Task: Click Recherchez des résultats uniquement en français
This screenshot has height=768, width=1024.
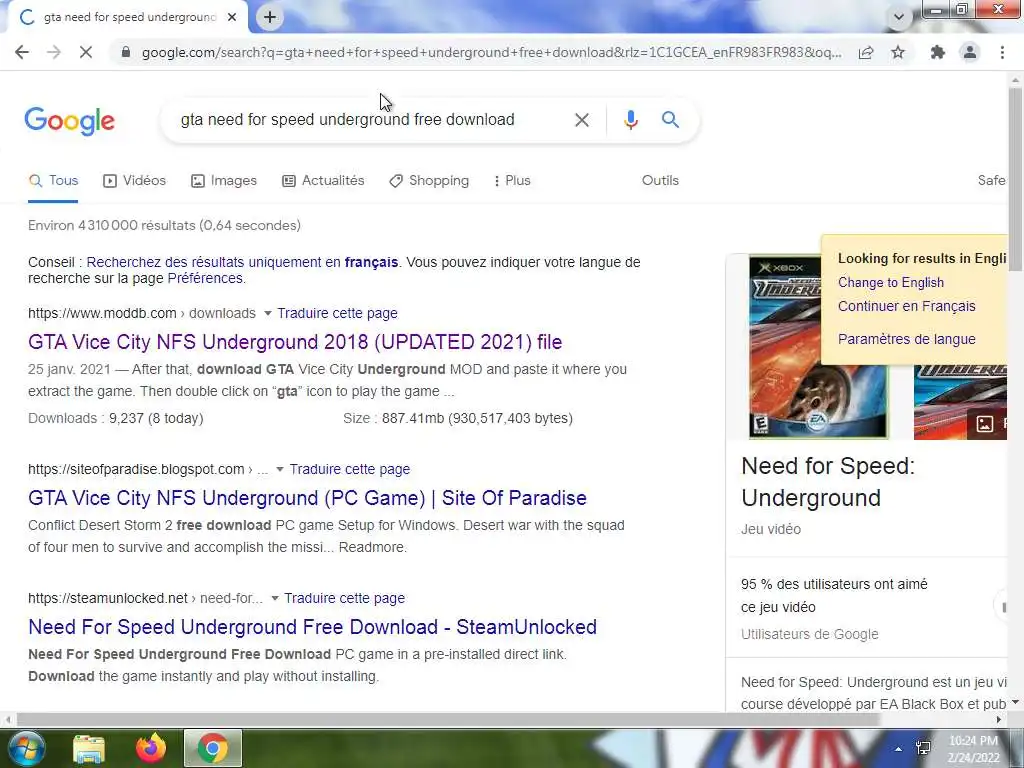Action: click(x=242, y=263)
